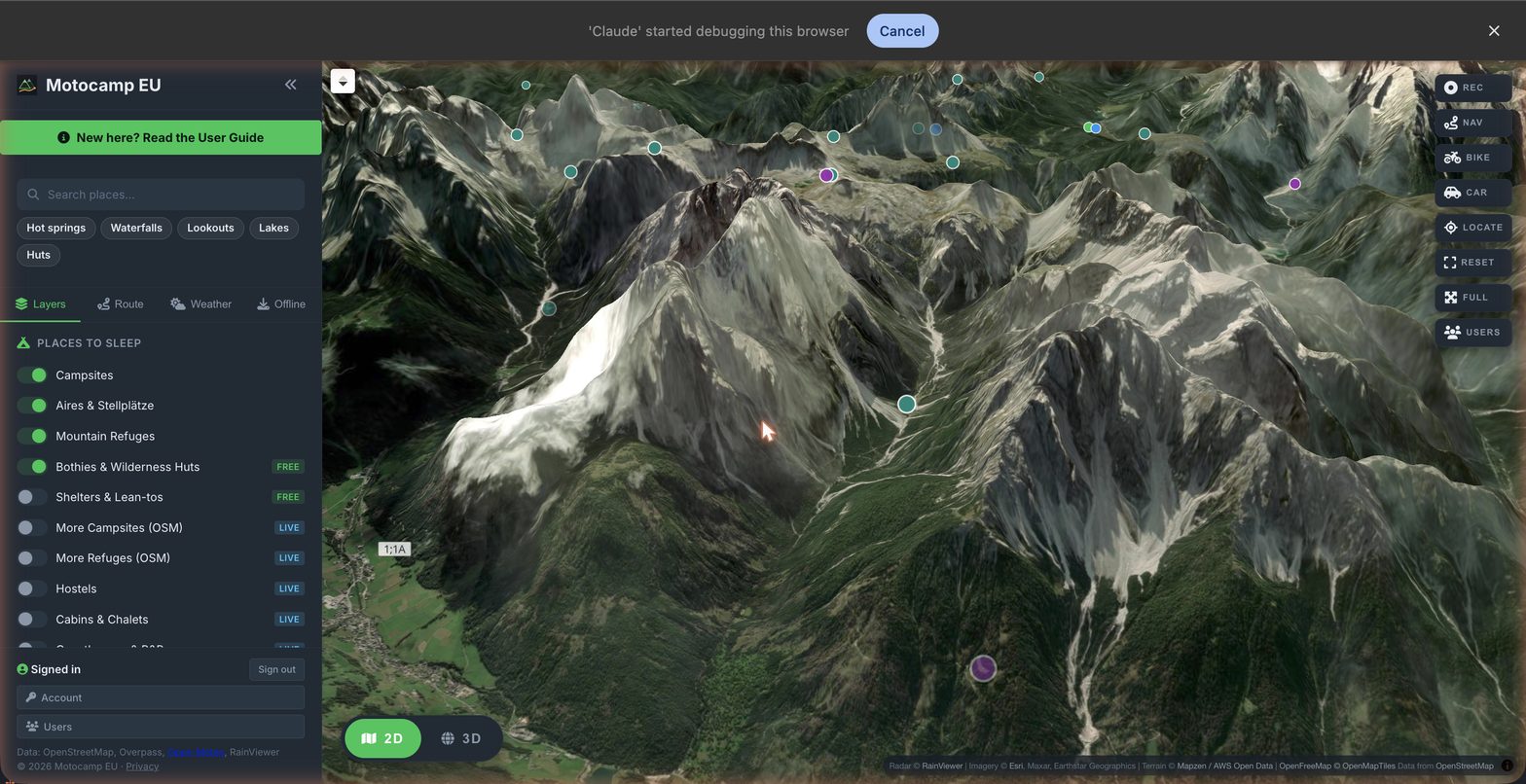Open USERS panel from map toolbar
Image resolution: width=1526 pixels, height=784 pixels.
coord(1472,333)
